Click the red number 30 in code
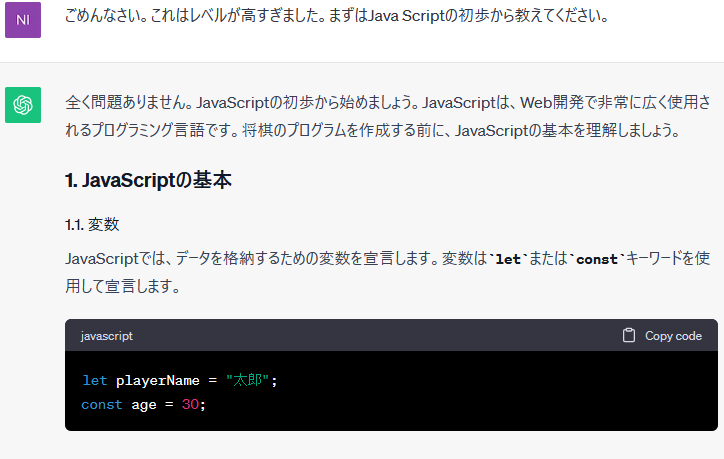This screenshot has height=459, width=724. click(191, 405)
